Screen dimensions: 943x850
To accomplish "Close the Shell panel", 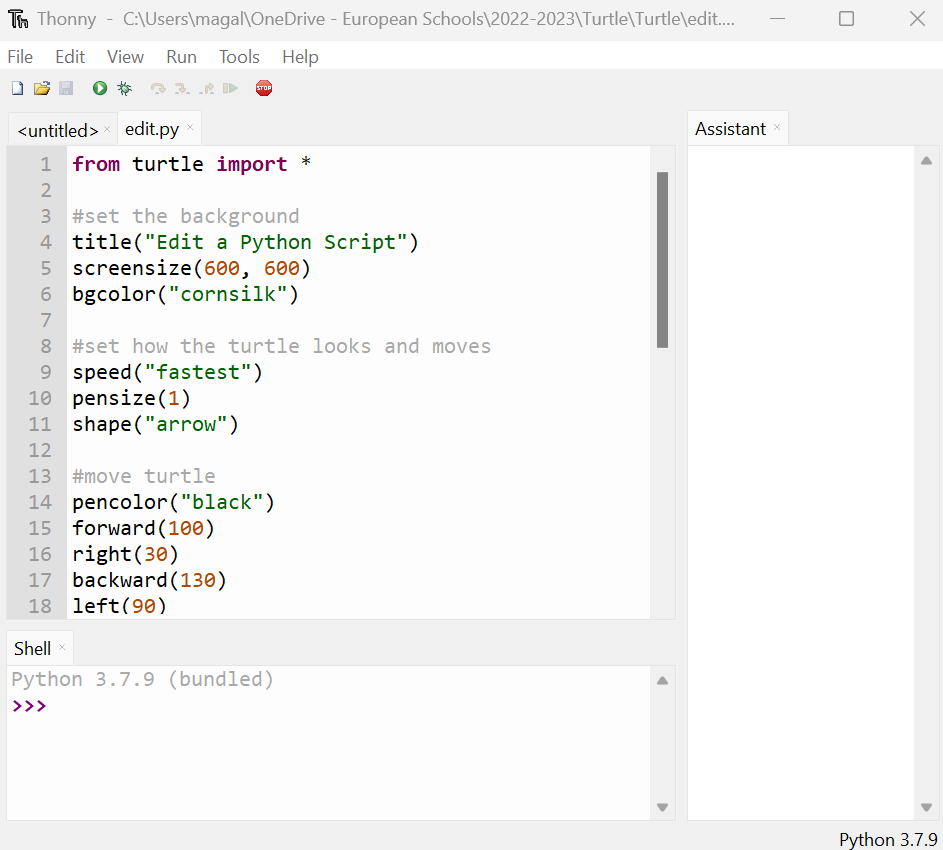I will click(62, 647).
